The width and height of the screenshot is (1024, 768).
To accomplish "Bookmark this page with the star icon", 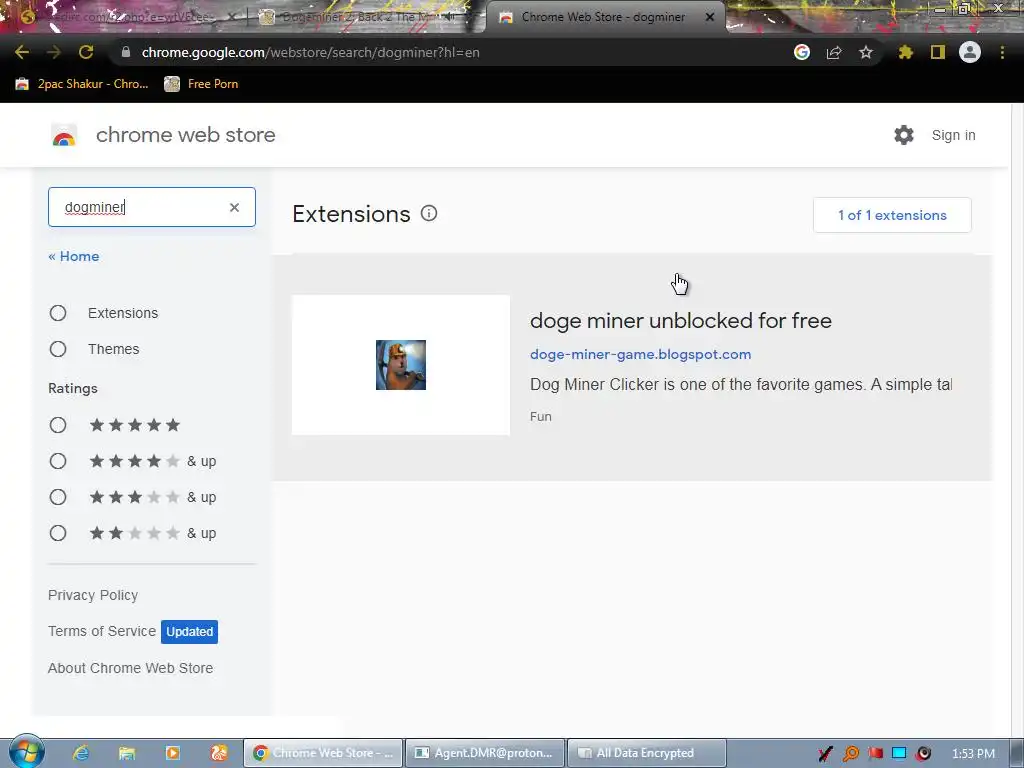I will coord(866,52).
